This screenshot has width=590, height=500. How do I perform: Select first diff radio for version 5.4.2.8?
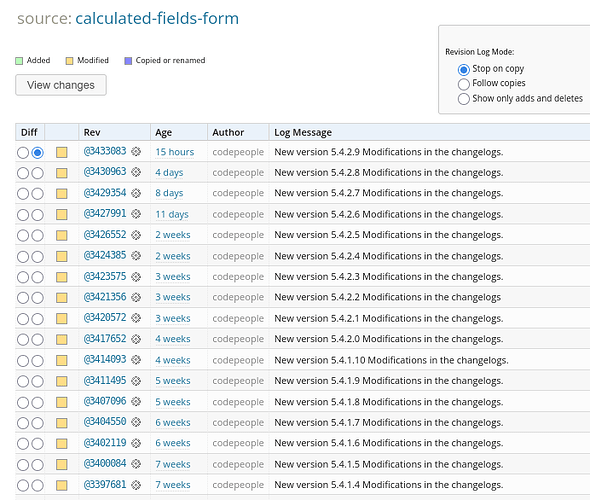(23, 173)
